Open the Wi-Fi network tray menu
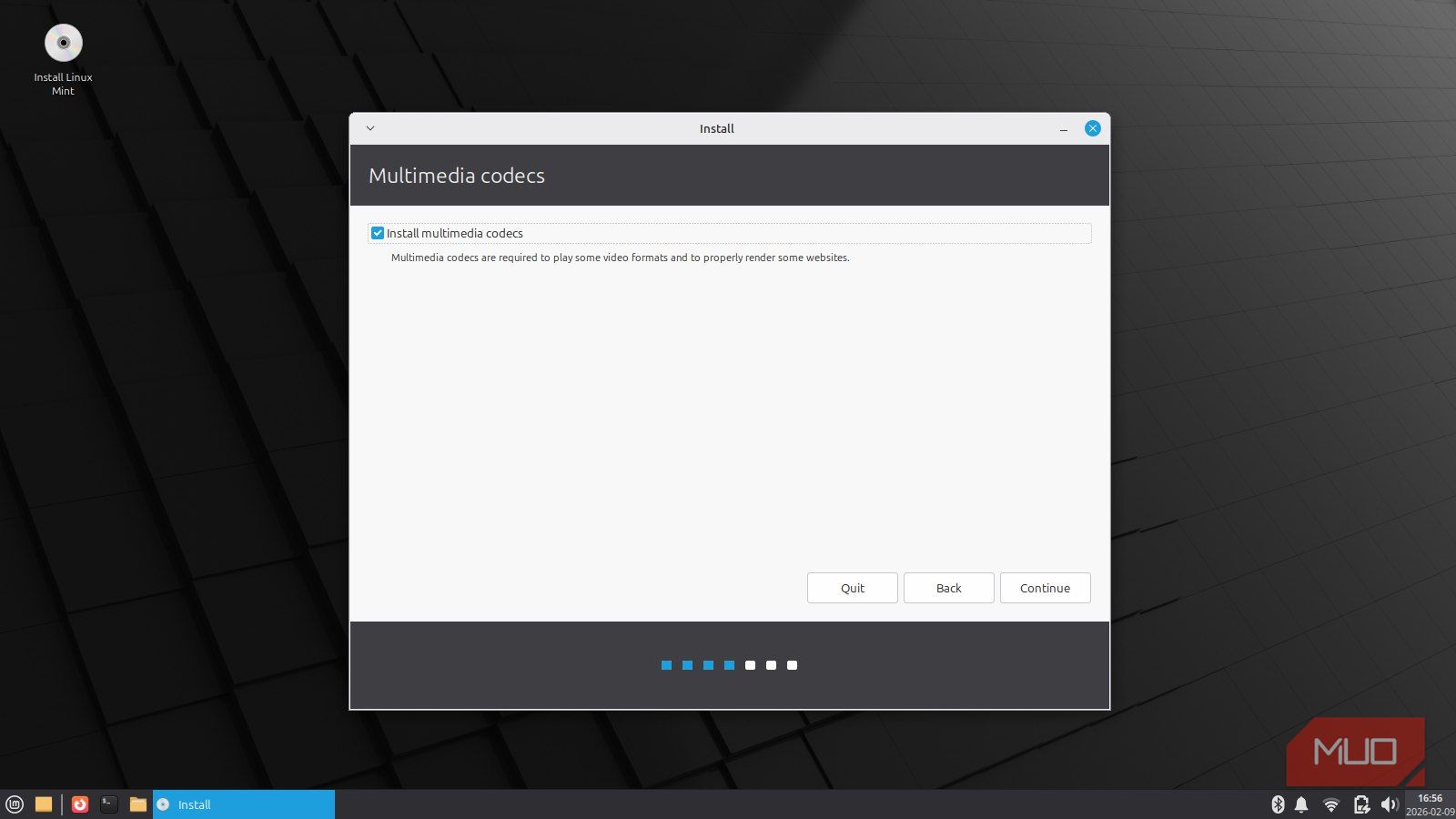Viewport: 1456px width, 819px height. pos(1331,804)
